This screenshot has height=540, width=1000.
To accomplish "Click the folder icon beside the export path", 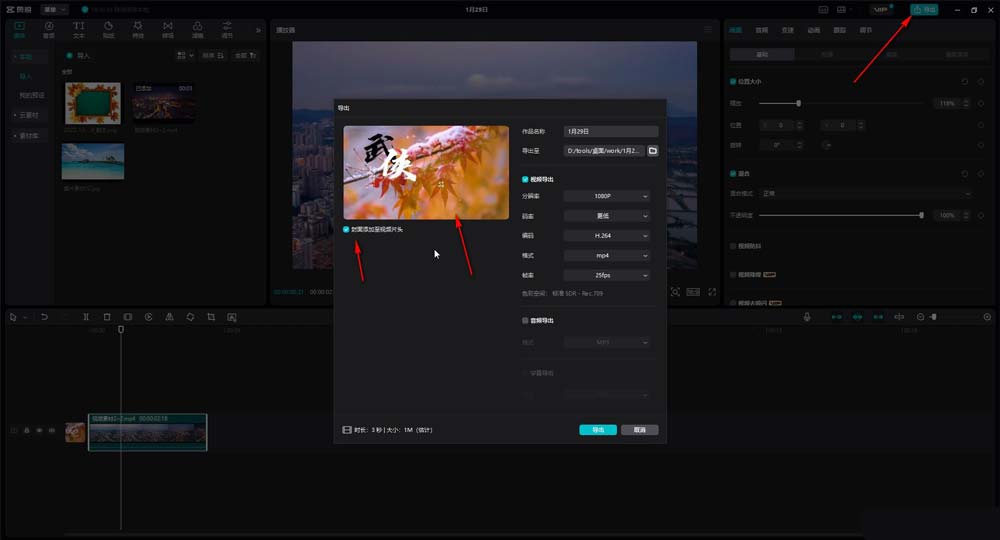I will click(x=653, y=151).
